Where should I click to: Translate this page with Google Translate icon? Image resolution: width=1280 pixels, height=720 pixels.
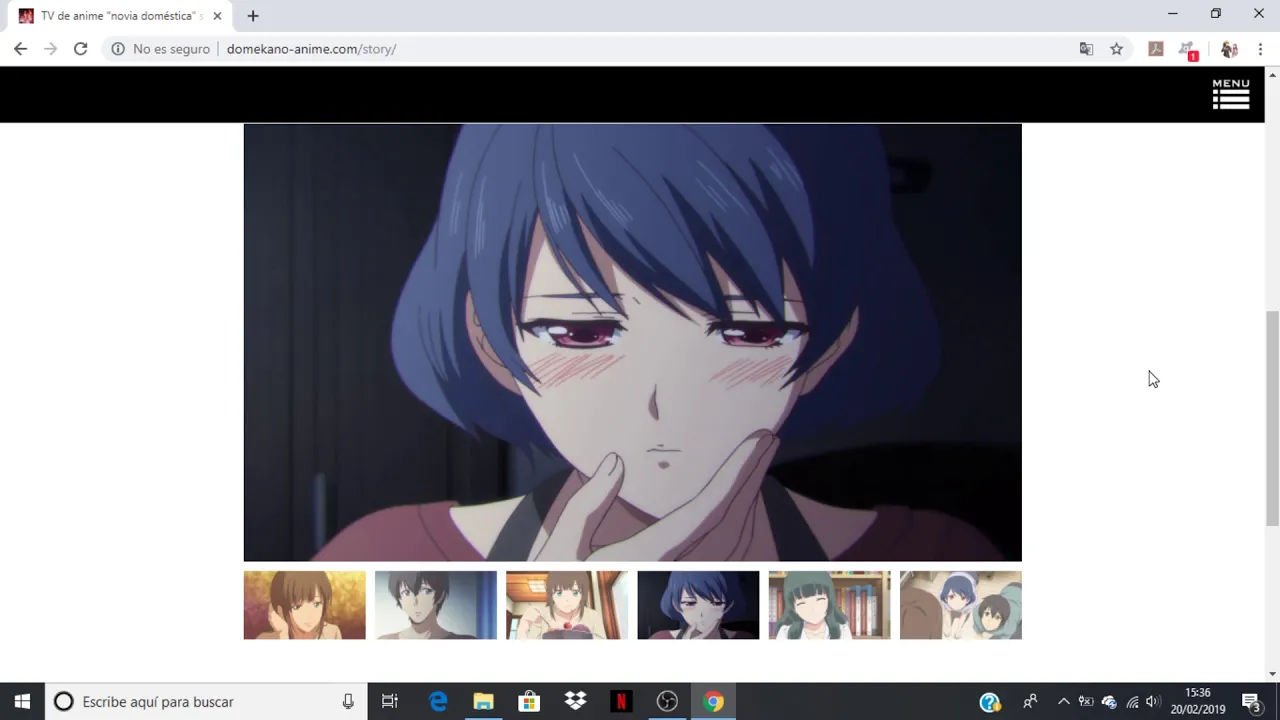click(x=1086, y=49)
